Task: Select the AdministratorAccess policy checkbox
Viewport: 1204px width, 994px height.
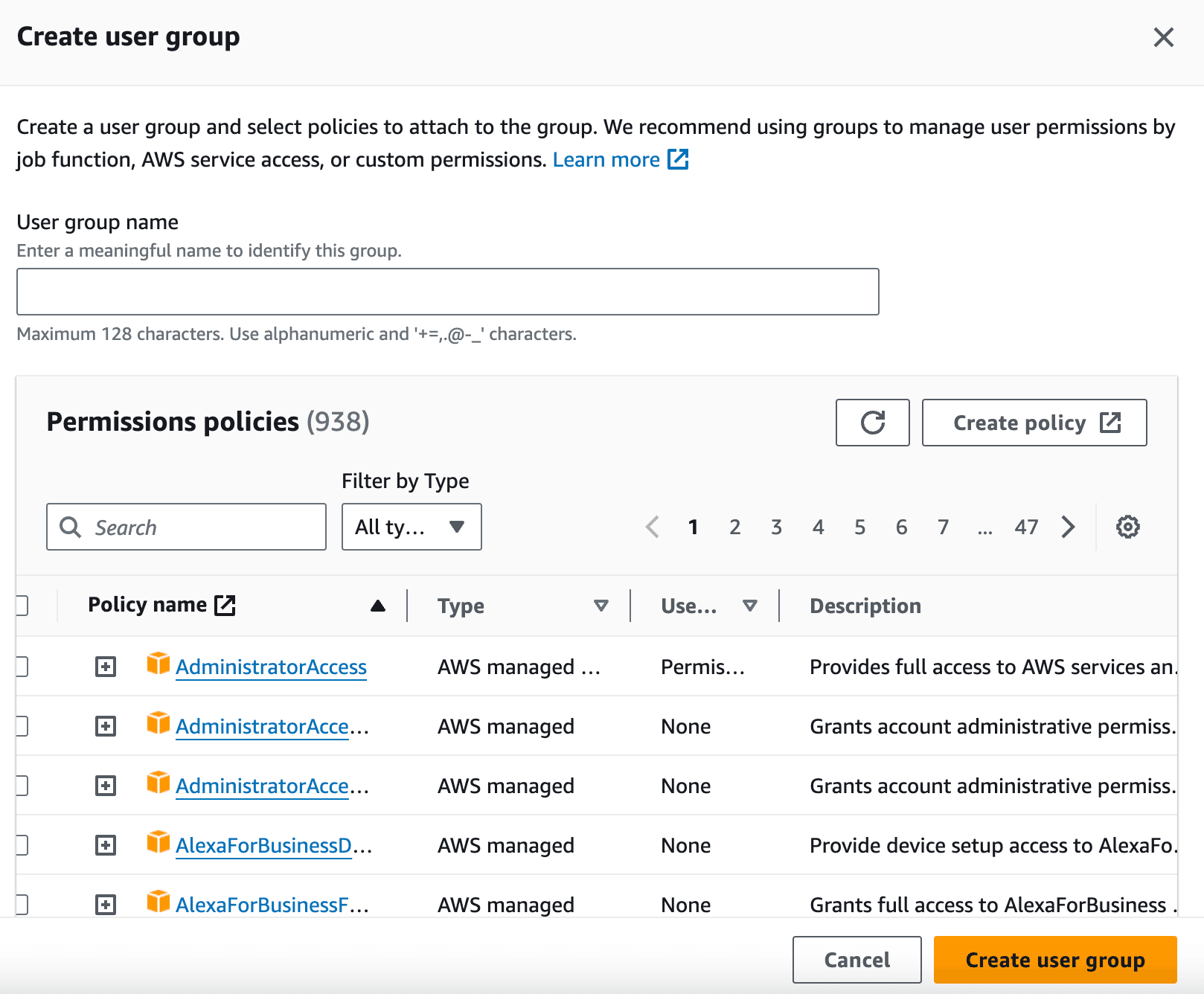Action: pos(22,666)
